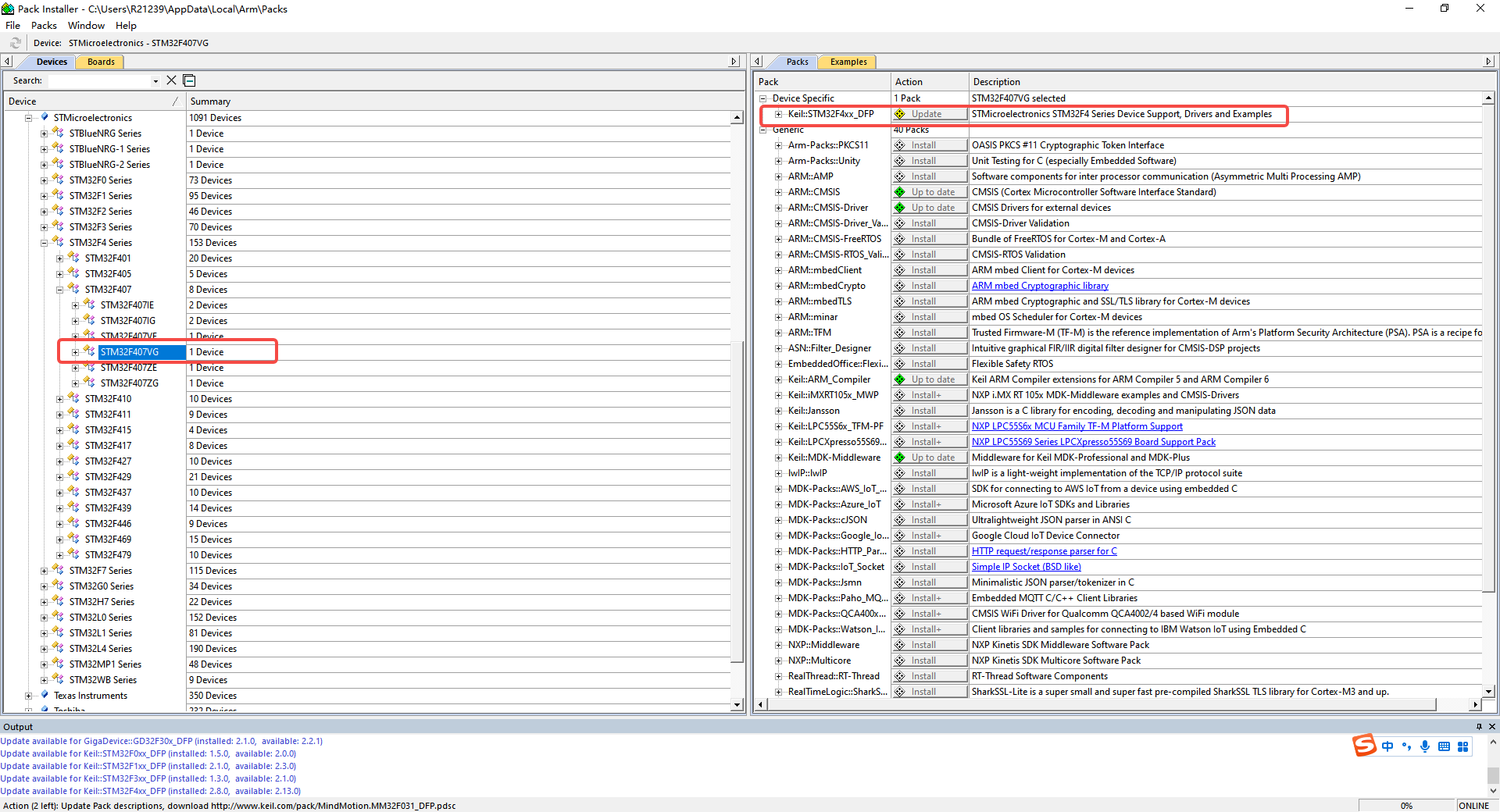Screen dimensions: 1500x812
Task: Expand the STM32F0 Series node
Action: pyautogui.click(x=44, y=180)
